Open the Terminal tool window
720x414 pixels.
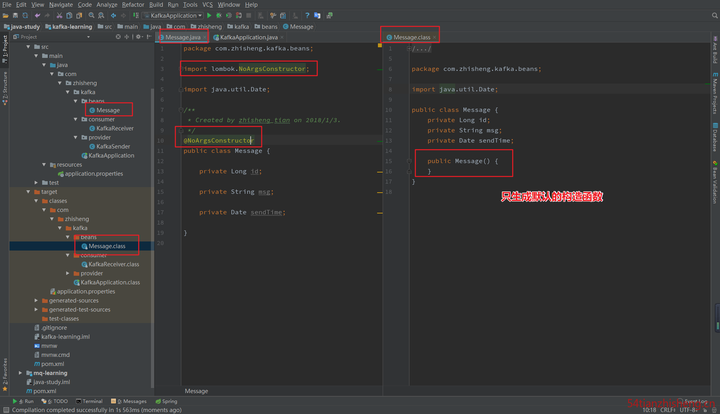pyautogui.click(x=89, y=401)
